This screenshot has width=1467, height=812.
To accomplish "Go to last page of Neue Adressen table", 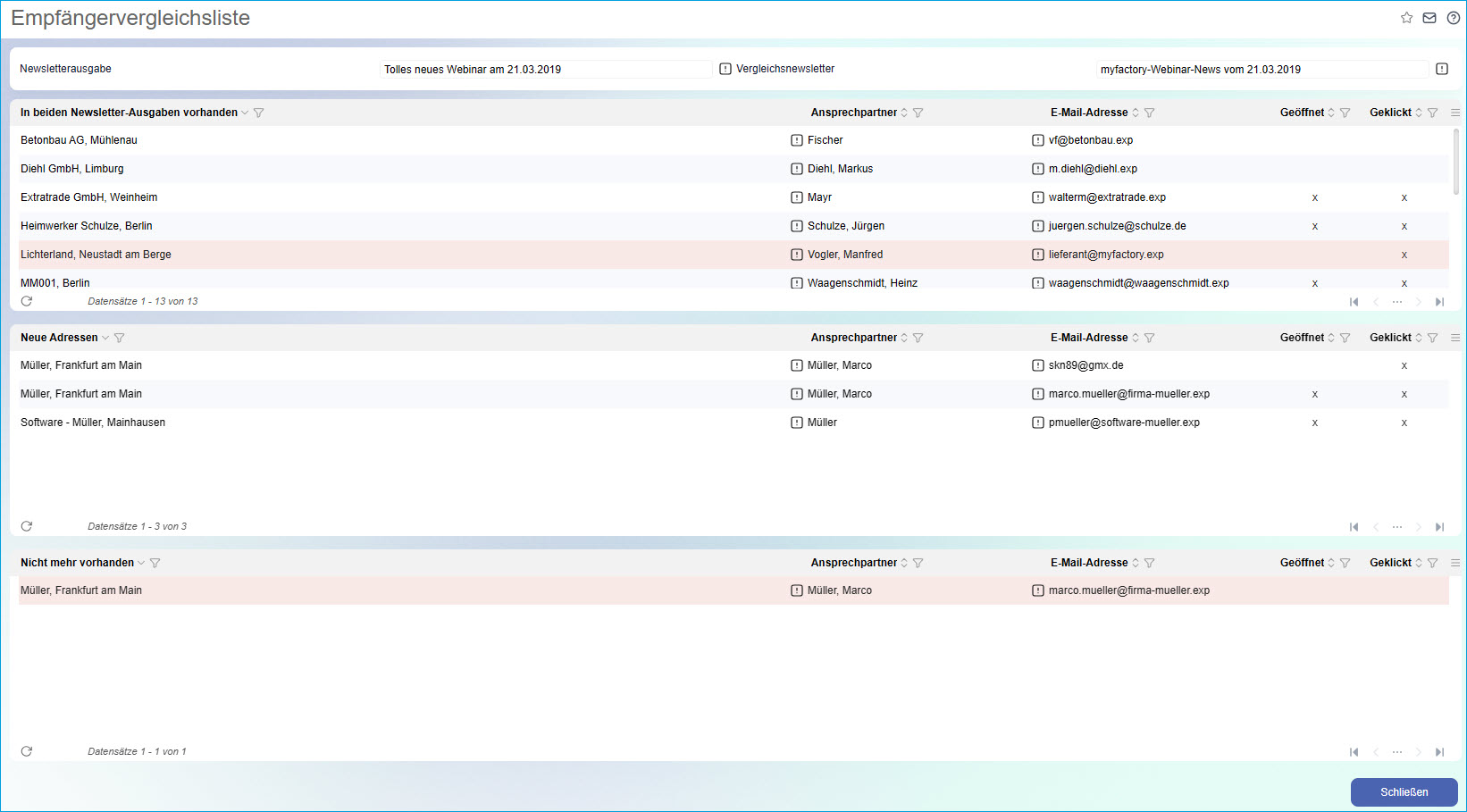I will point(1440,527).
